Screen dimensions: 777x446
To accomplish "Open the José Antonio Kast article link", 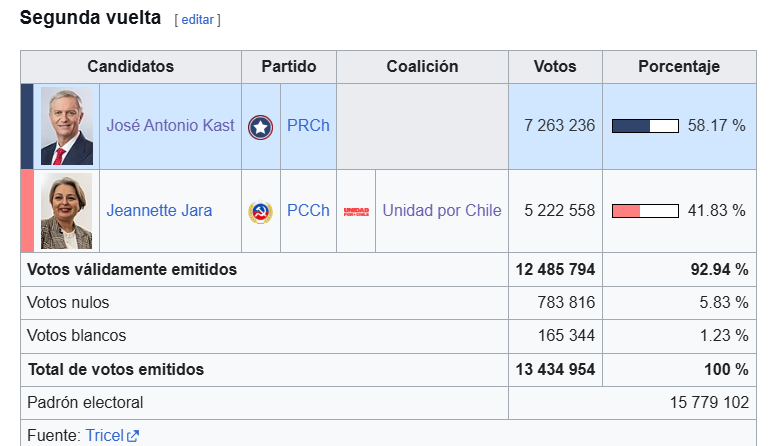I will (x=170, y=125).
